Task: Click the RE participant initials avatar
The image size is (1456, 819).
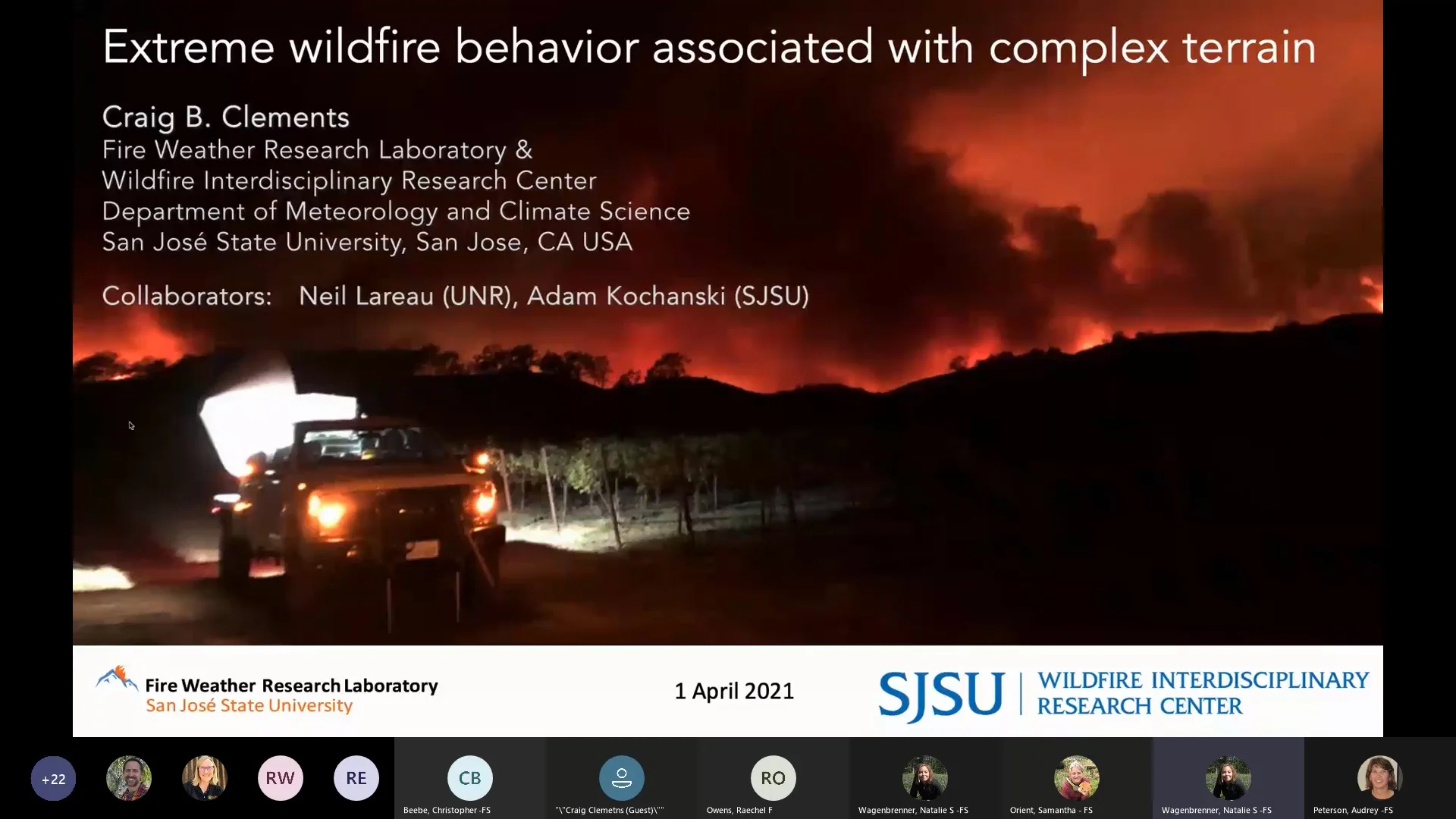Action: point(356,777)
